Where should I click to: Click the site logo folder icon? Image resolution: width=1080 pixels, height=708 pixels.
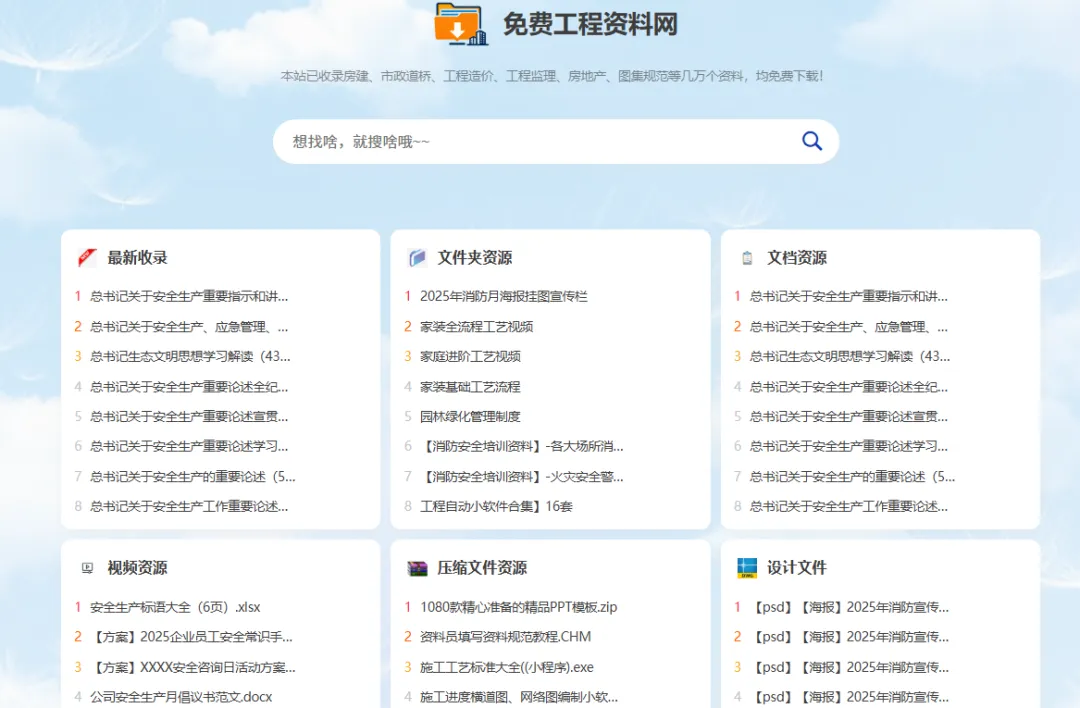[x=461, y=24]
